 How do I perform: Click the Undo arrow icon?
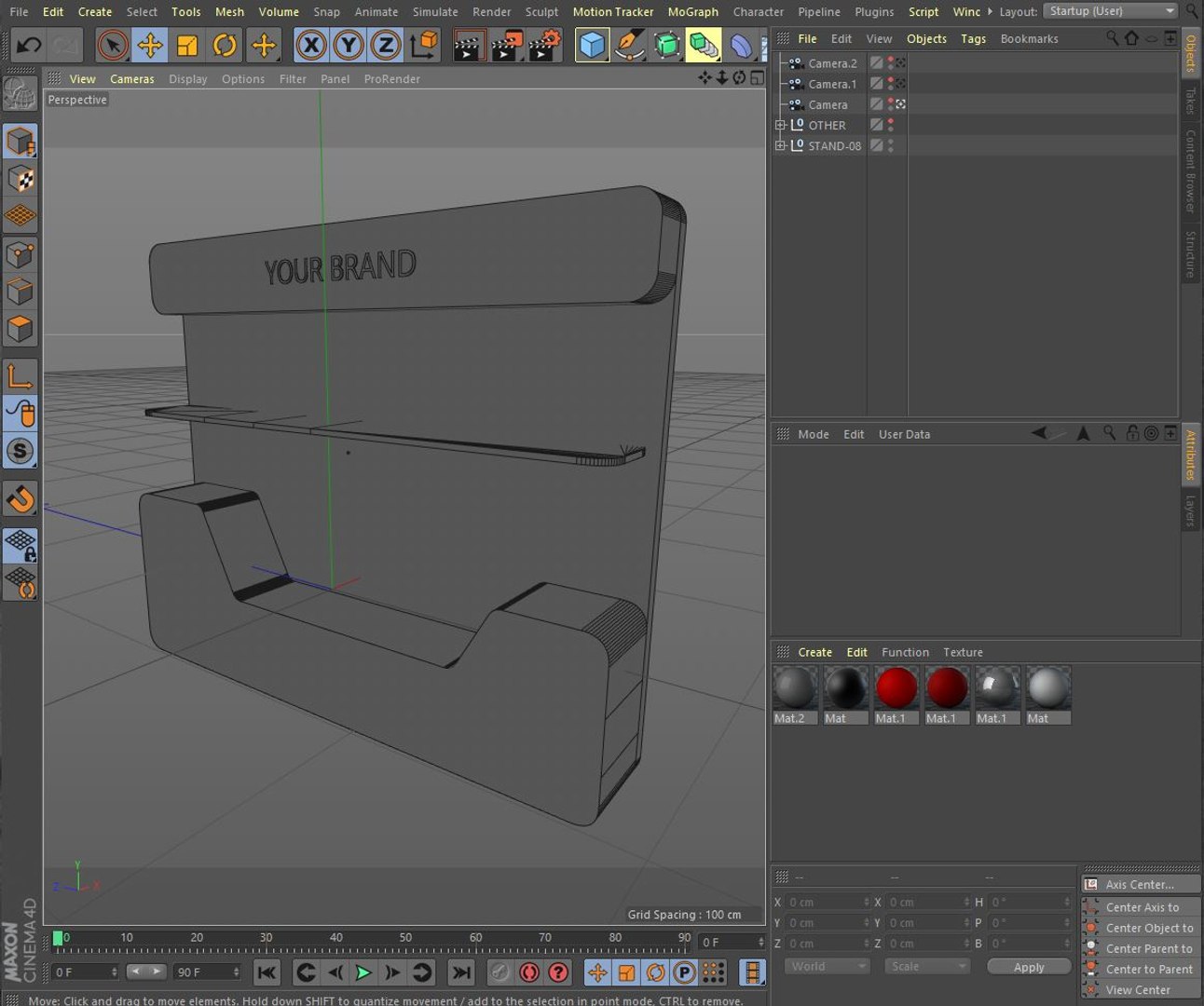29,45
